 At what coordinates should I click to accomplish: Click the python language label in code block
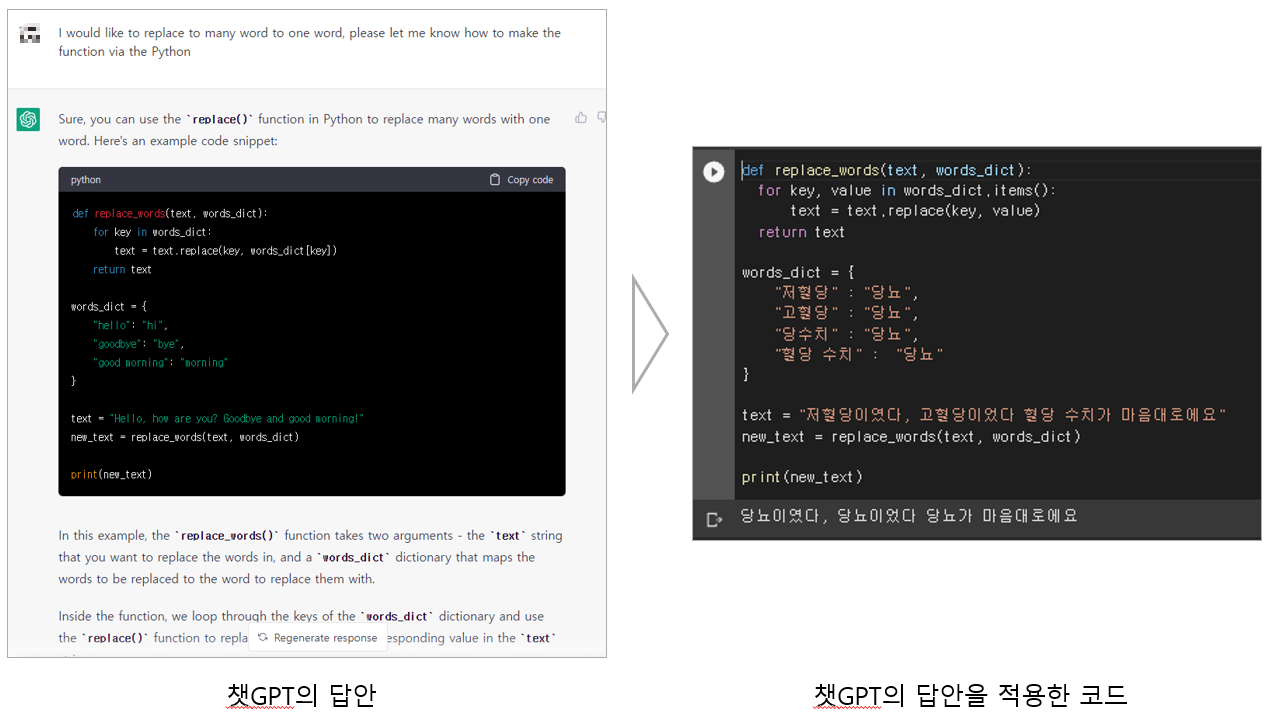coord(86,180)
